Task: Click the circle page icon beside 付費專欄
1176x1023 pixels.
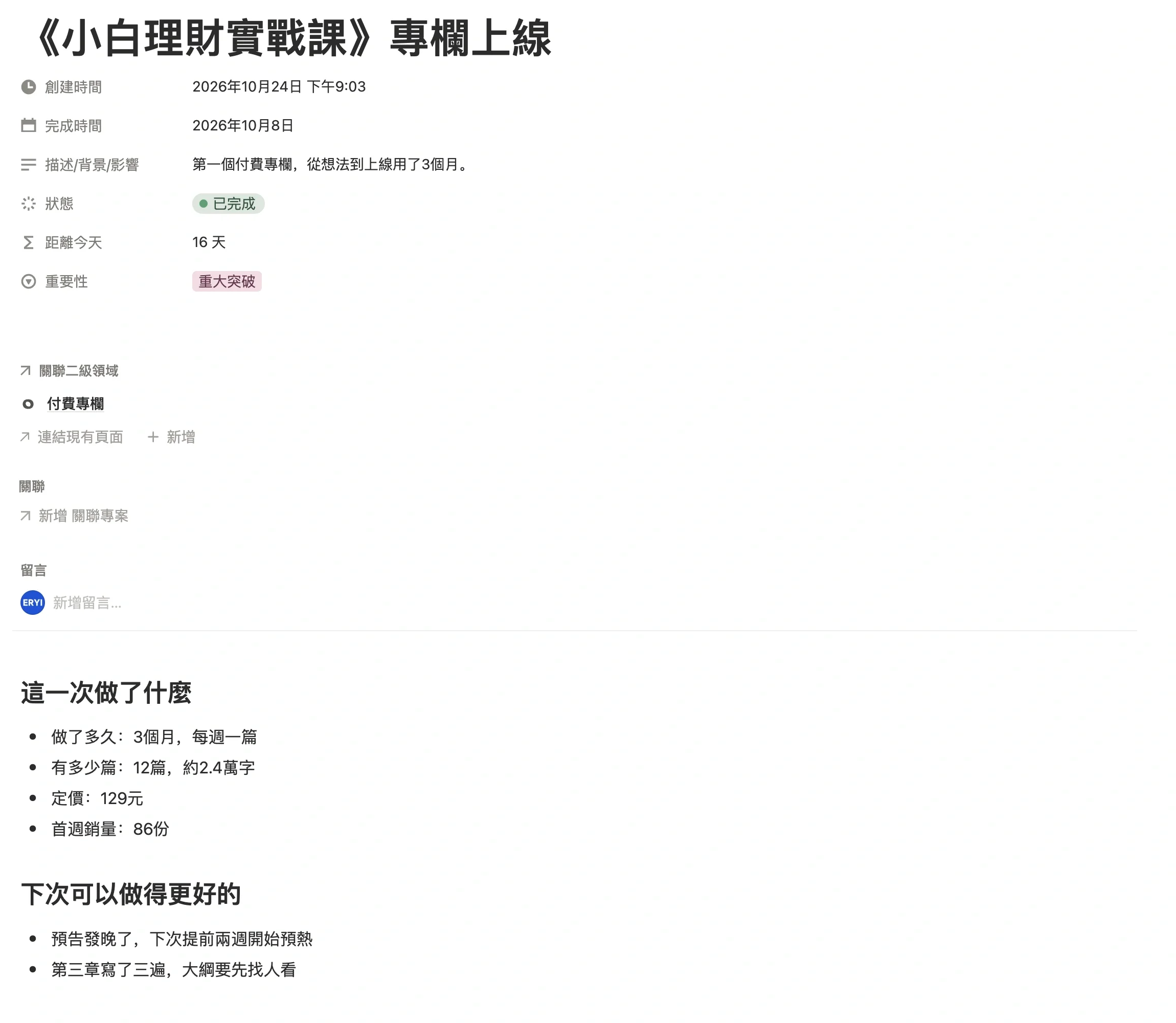Action: point(28,404)
